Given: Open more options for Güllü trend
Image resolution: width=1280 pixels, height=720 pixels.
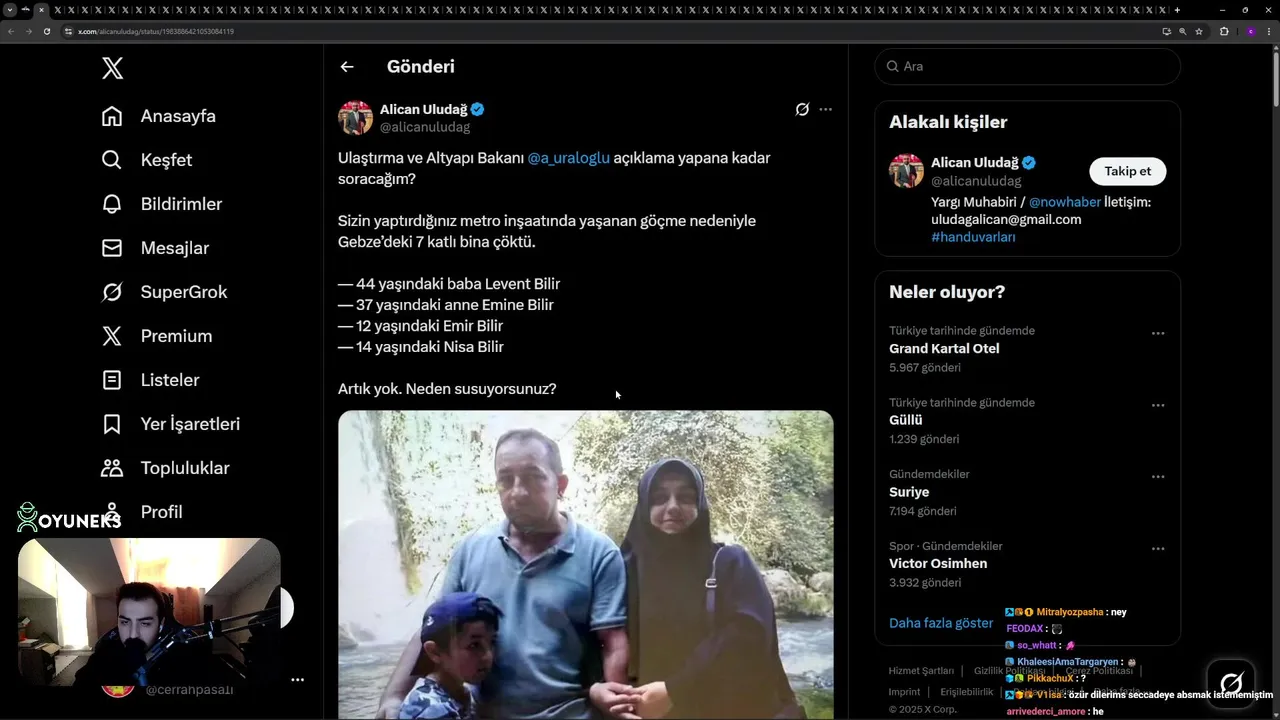Looking at the screenshot, I should [1158, 405].
